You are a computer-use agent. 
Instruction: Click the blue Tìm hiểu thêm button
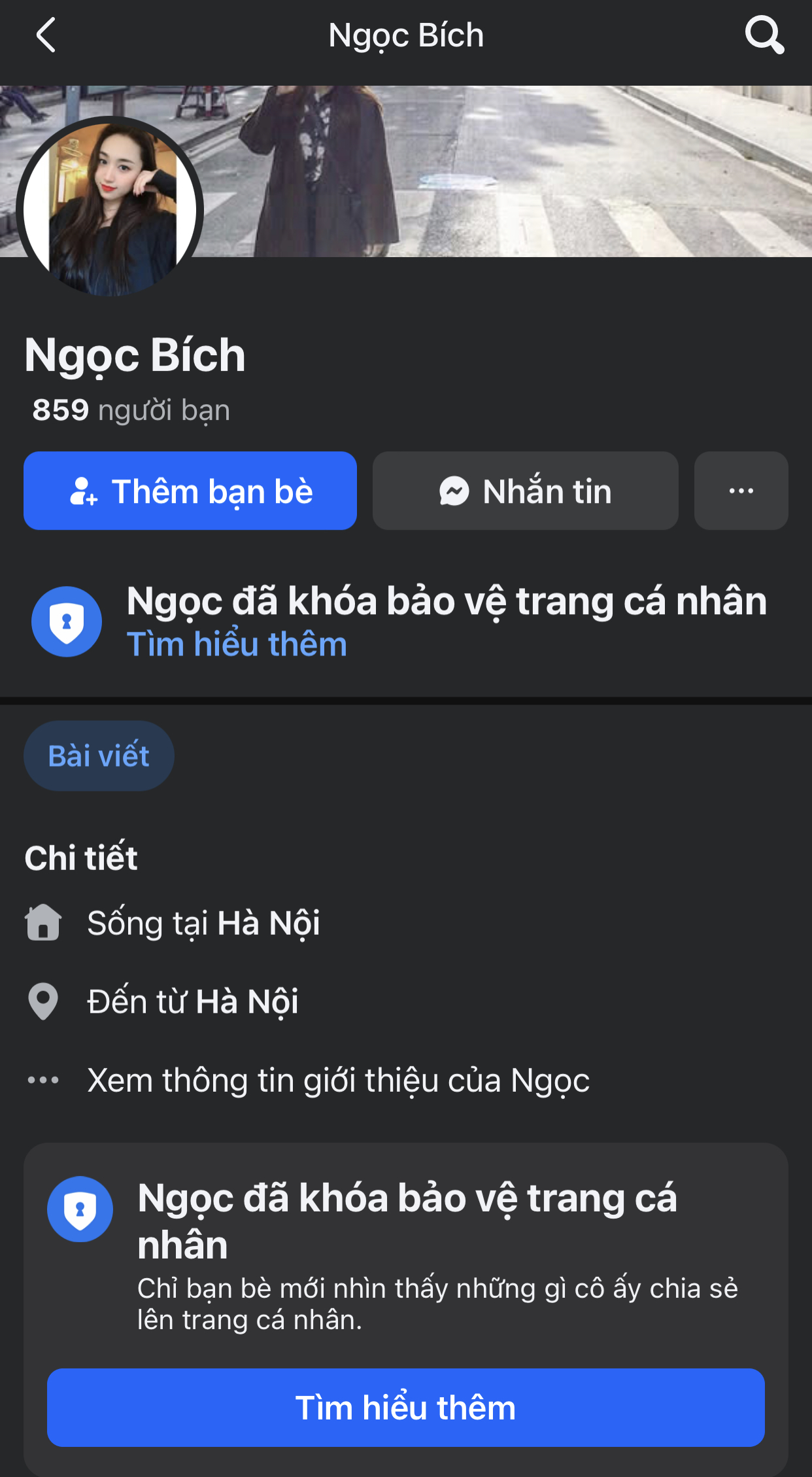pyautogui.click(x=406, y=1408)
